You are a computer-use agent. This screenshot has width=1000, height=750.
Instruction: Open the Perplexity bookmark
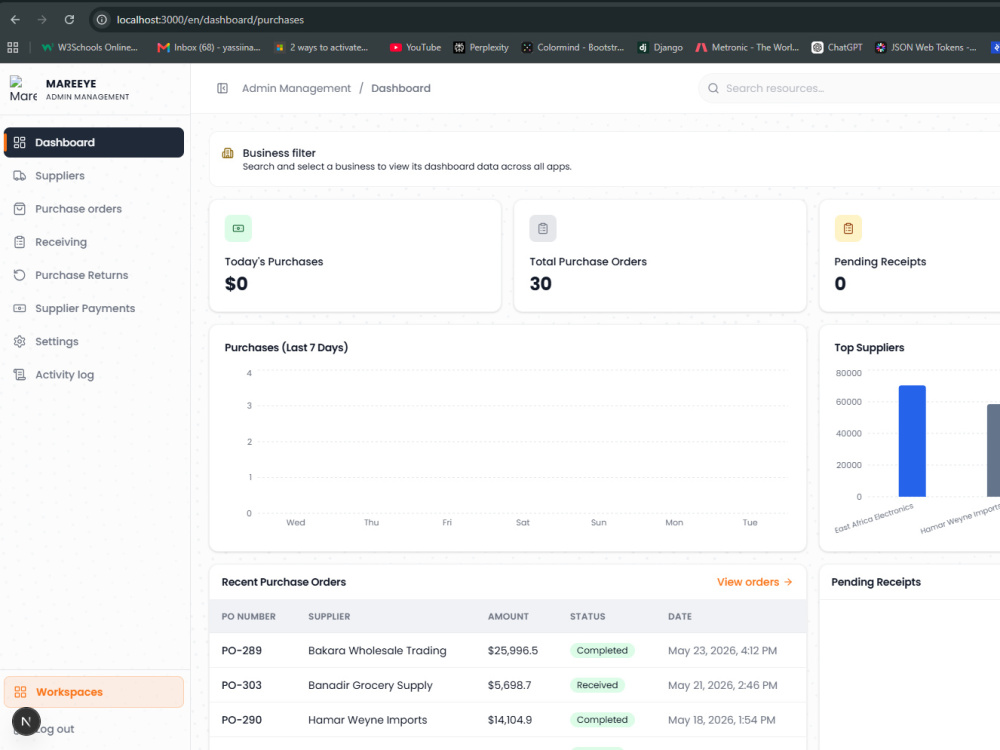click(x=481, y=47)
